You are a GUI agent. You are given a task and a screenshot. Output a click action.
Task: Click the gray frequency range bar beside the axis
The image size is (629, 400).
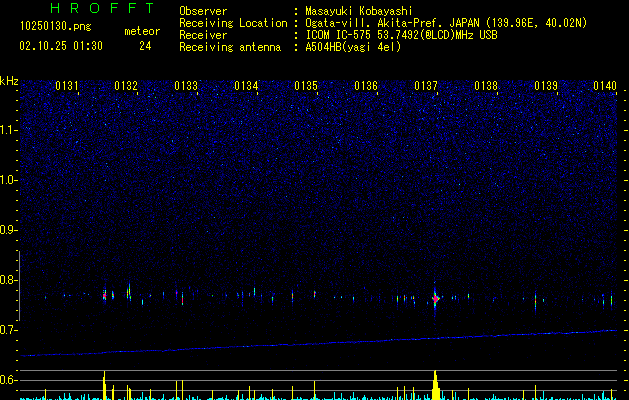click(19, 286)
